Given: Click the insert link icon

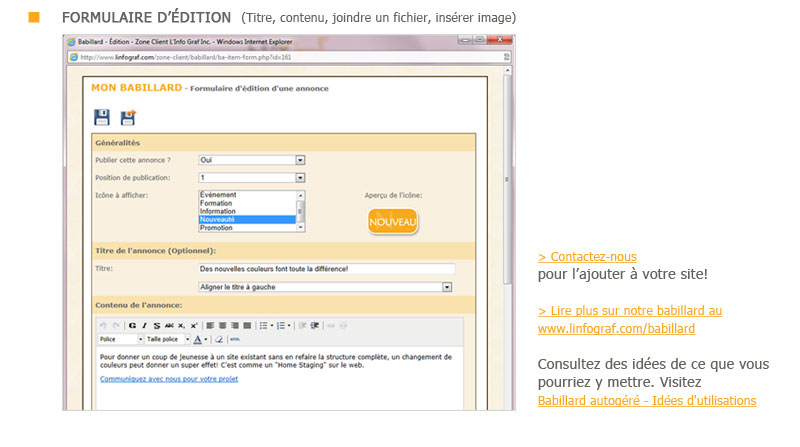Looking at the screenshot, I should click(331, 326).
